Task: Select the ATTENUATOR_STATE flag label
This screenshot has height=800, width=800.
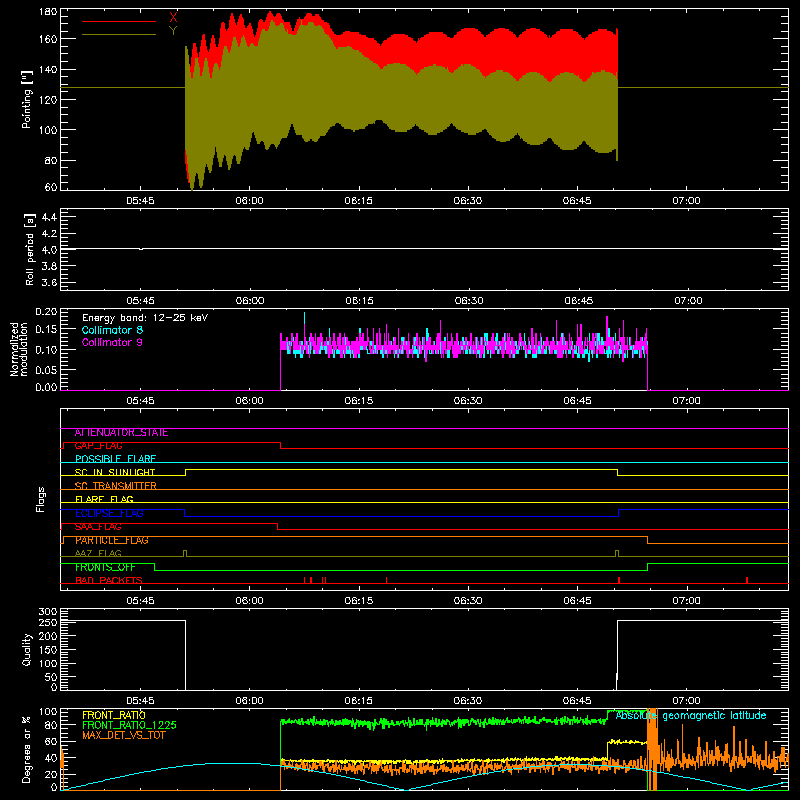Action: tap(121, 433)
